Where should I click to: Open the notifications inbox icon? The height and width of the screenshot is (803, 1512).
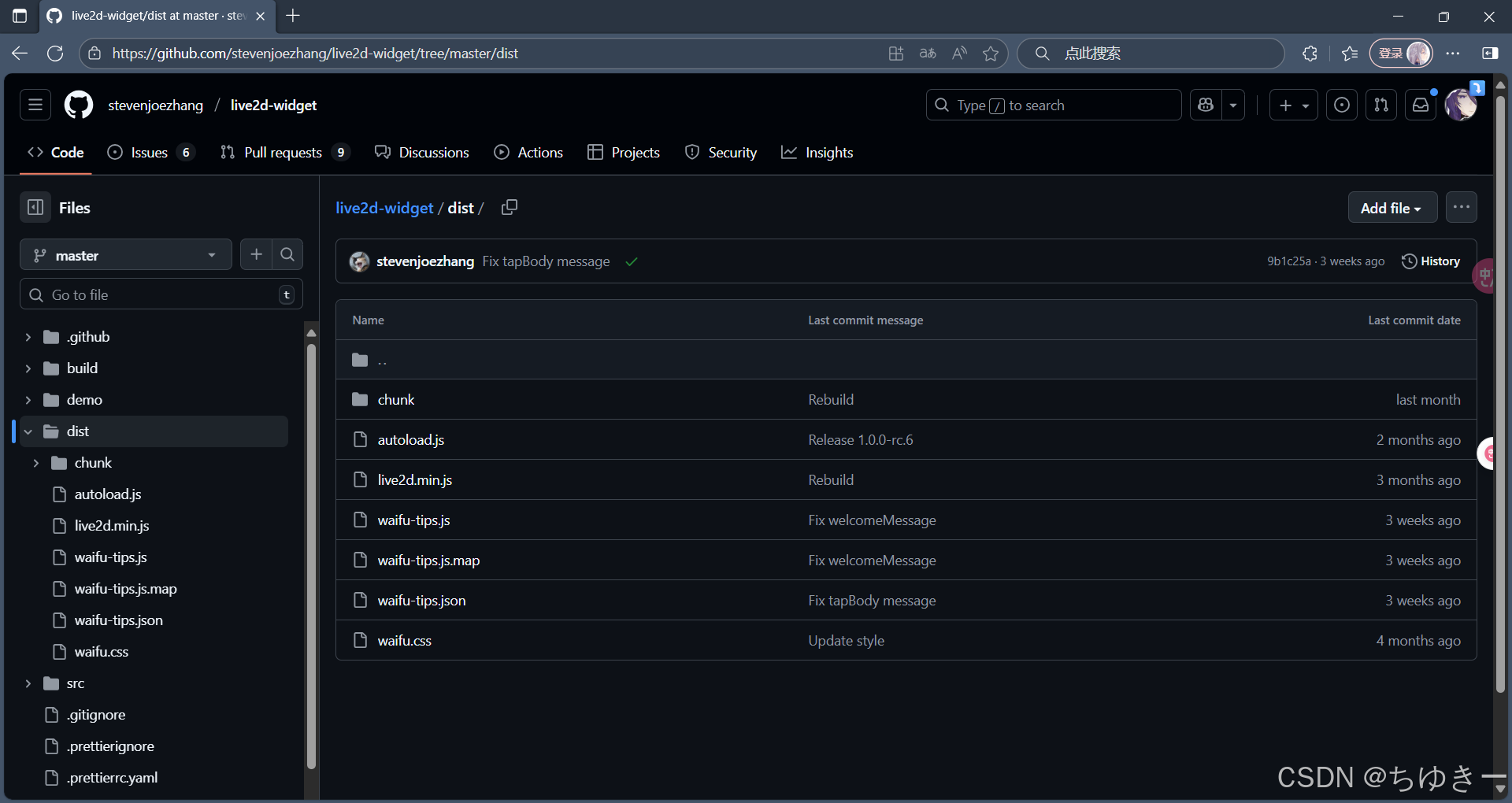[x=1421, y=105]
